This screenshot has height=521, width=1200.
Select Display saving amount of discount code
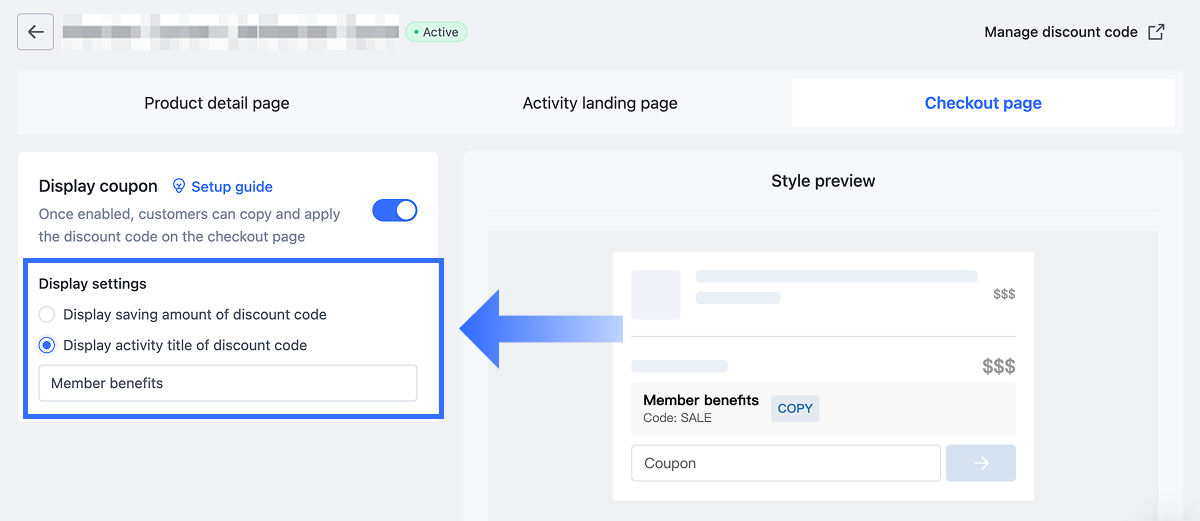(47, 314)
